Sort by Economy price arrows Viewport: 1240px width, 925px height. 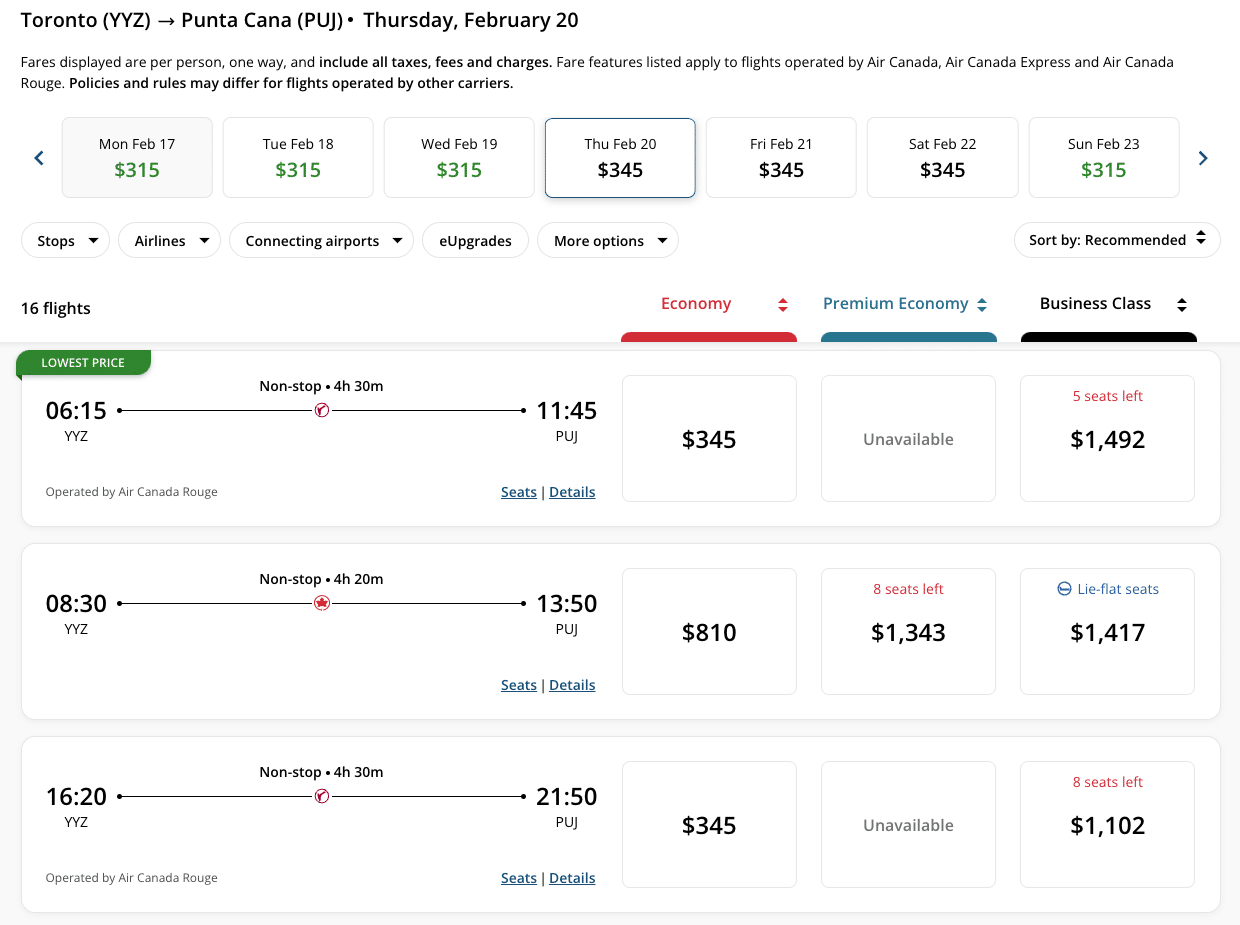(783, 305)
